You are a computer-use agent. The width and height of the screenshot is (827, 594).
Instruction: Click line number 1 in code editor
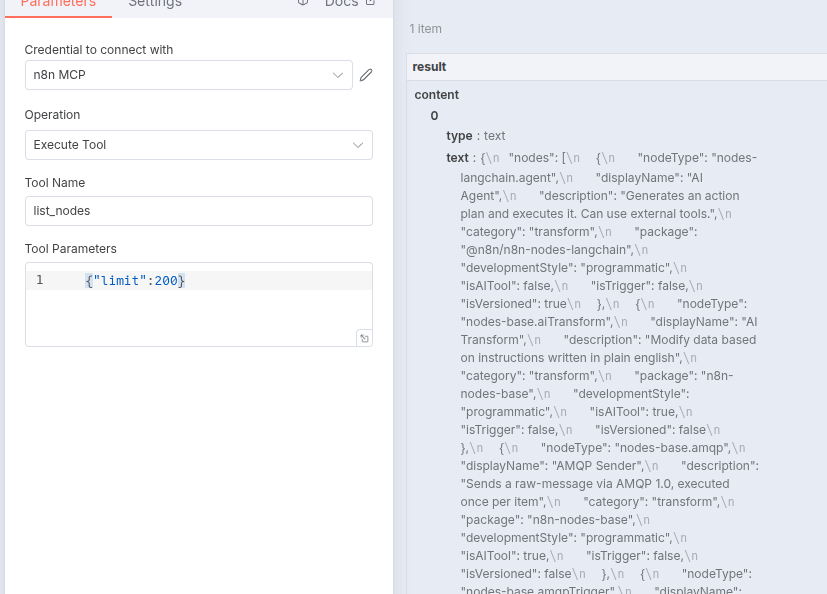coord(40,280)
